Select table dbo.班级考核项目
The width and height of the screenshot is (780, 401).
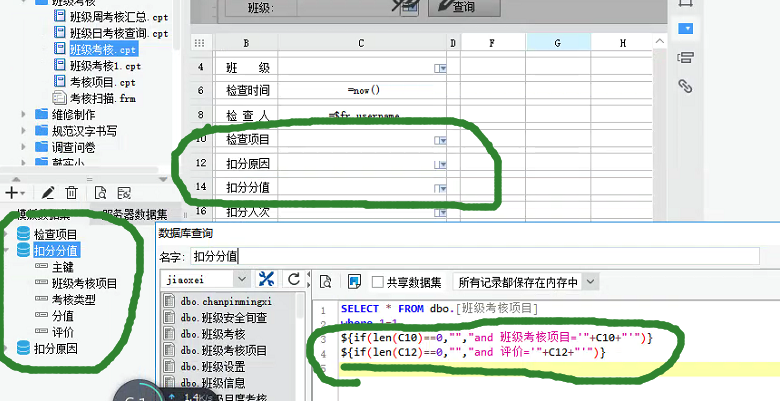tap(224, 350)
